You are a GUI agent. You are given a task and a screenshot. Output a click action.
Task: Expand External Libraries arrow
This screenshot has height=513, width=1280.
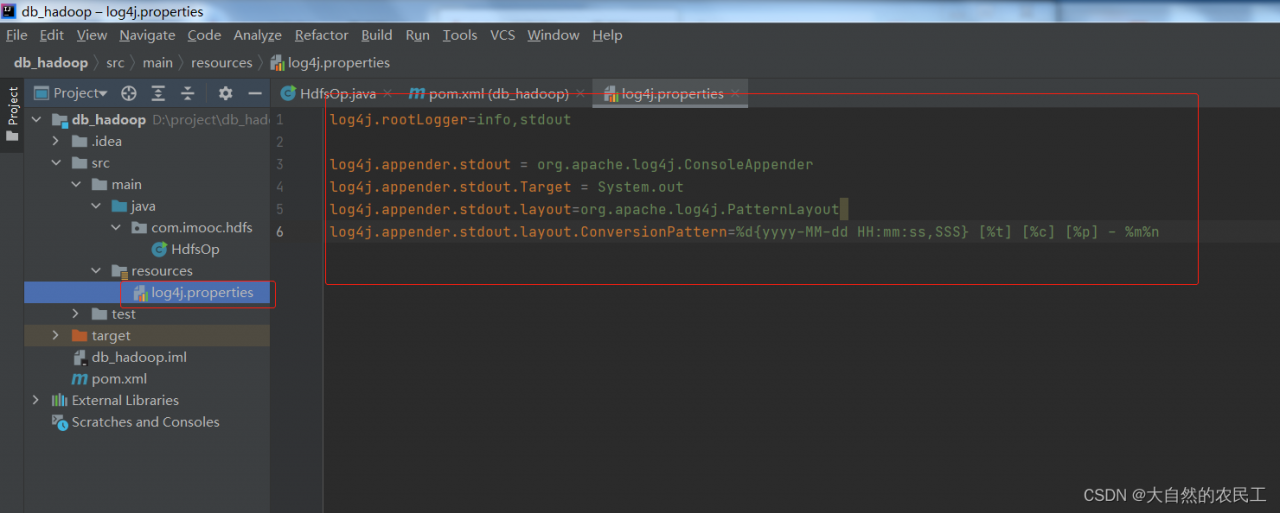pyautogui.click(x=37, y=400)
